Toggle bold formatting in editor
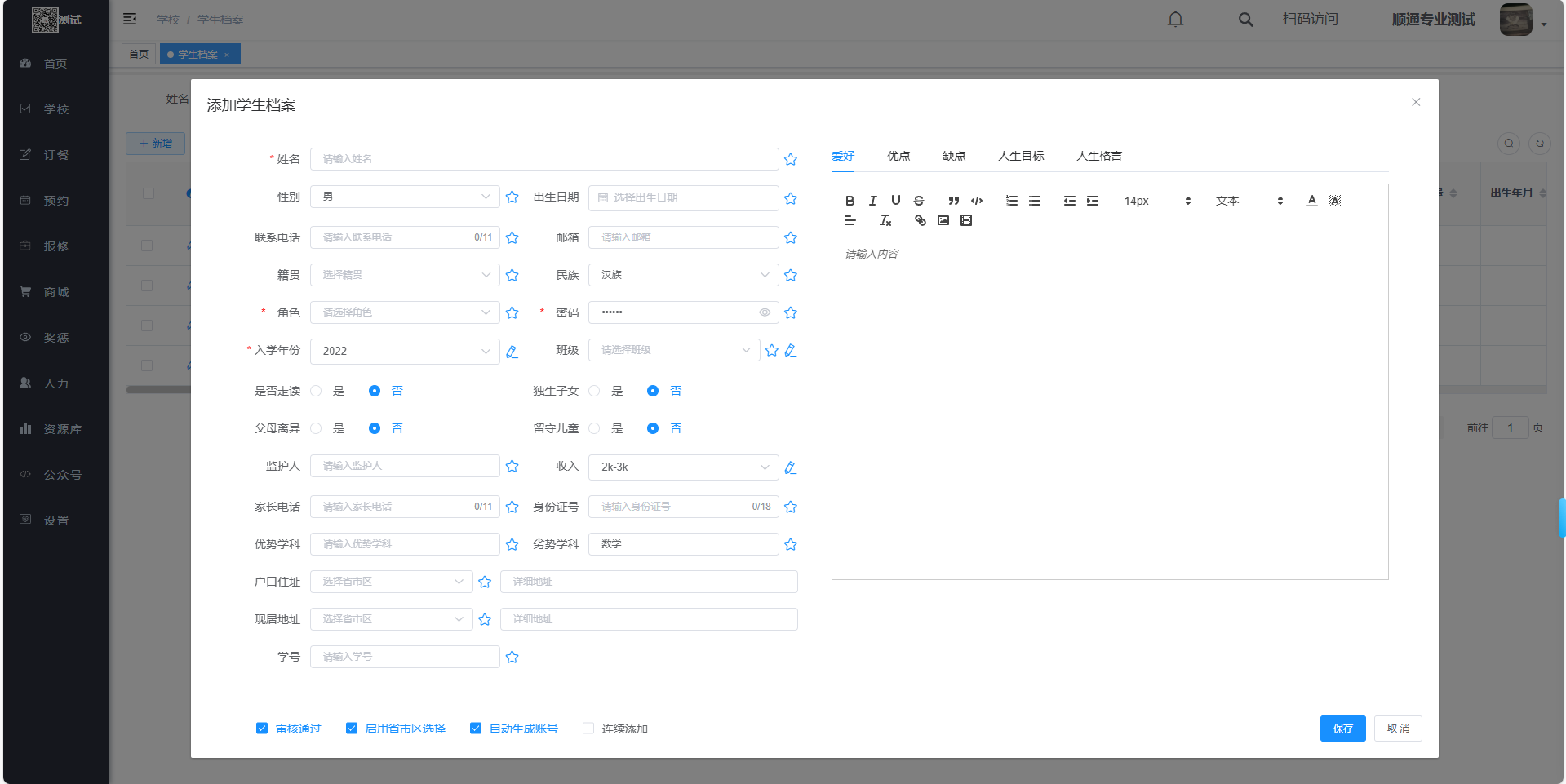Screen dimensions: 1566x784 tap(850, 201)
